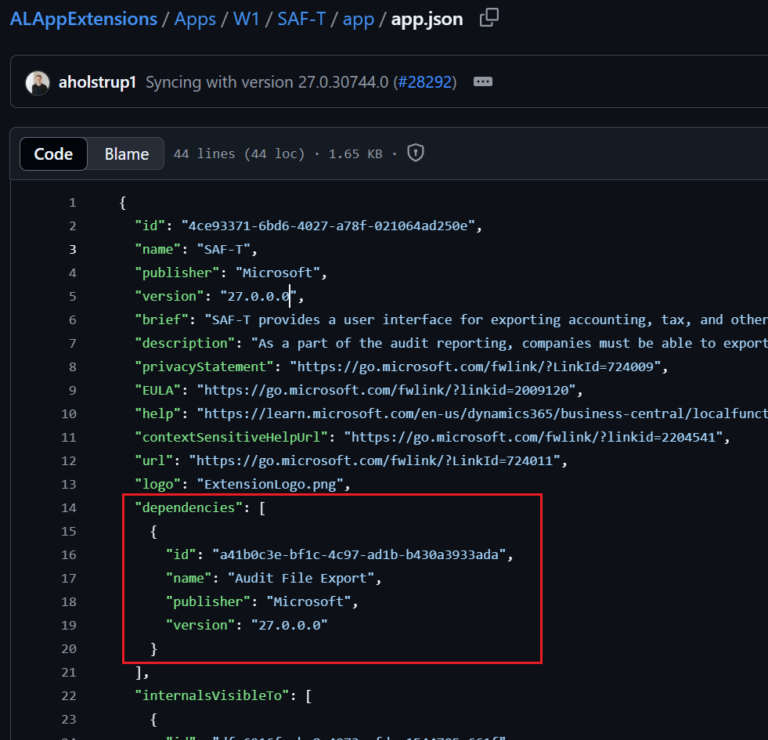Viewport: 768px width, 740px height.
Task: Select line number 1 in the gutter
Action: click(x=72, y=203)
